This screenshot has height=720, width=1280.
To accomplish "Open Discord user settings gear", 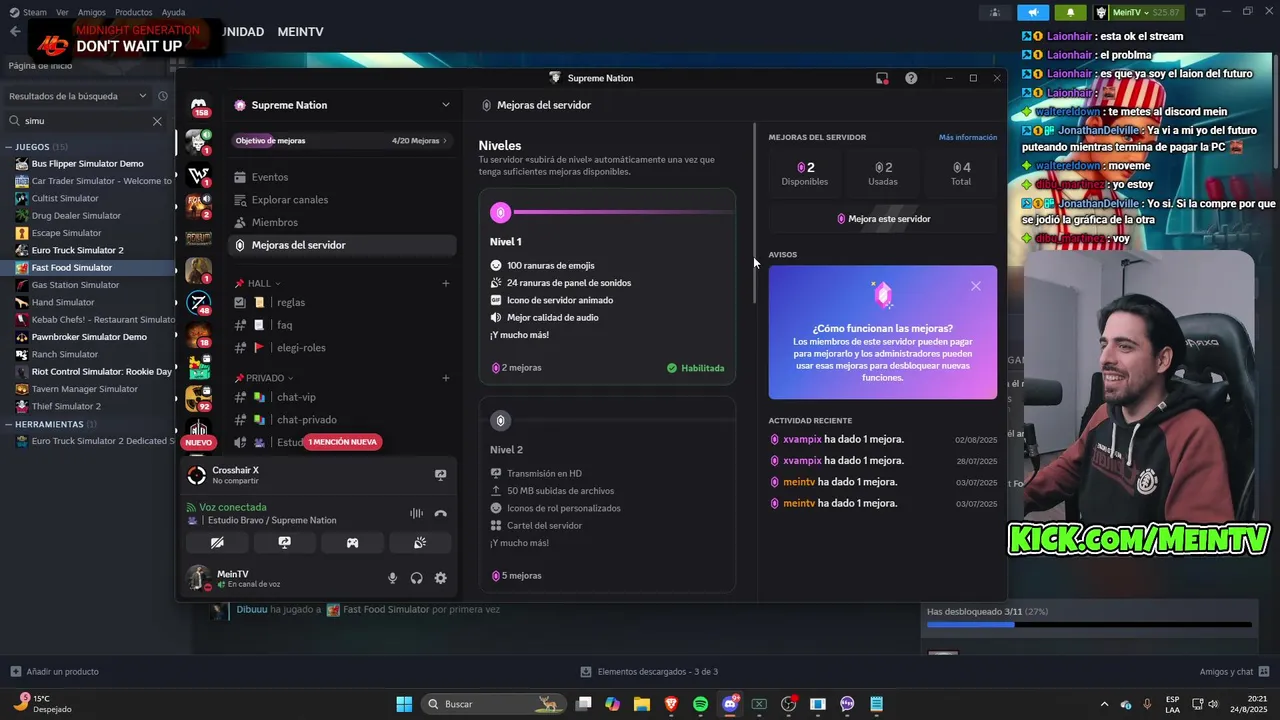I will pos(440,578).
